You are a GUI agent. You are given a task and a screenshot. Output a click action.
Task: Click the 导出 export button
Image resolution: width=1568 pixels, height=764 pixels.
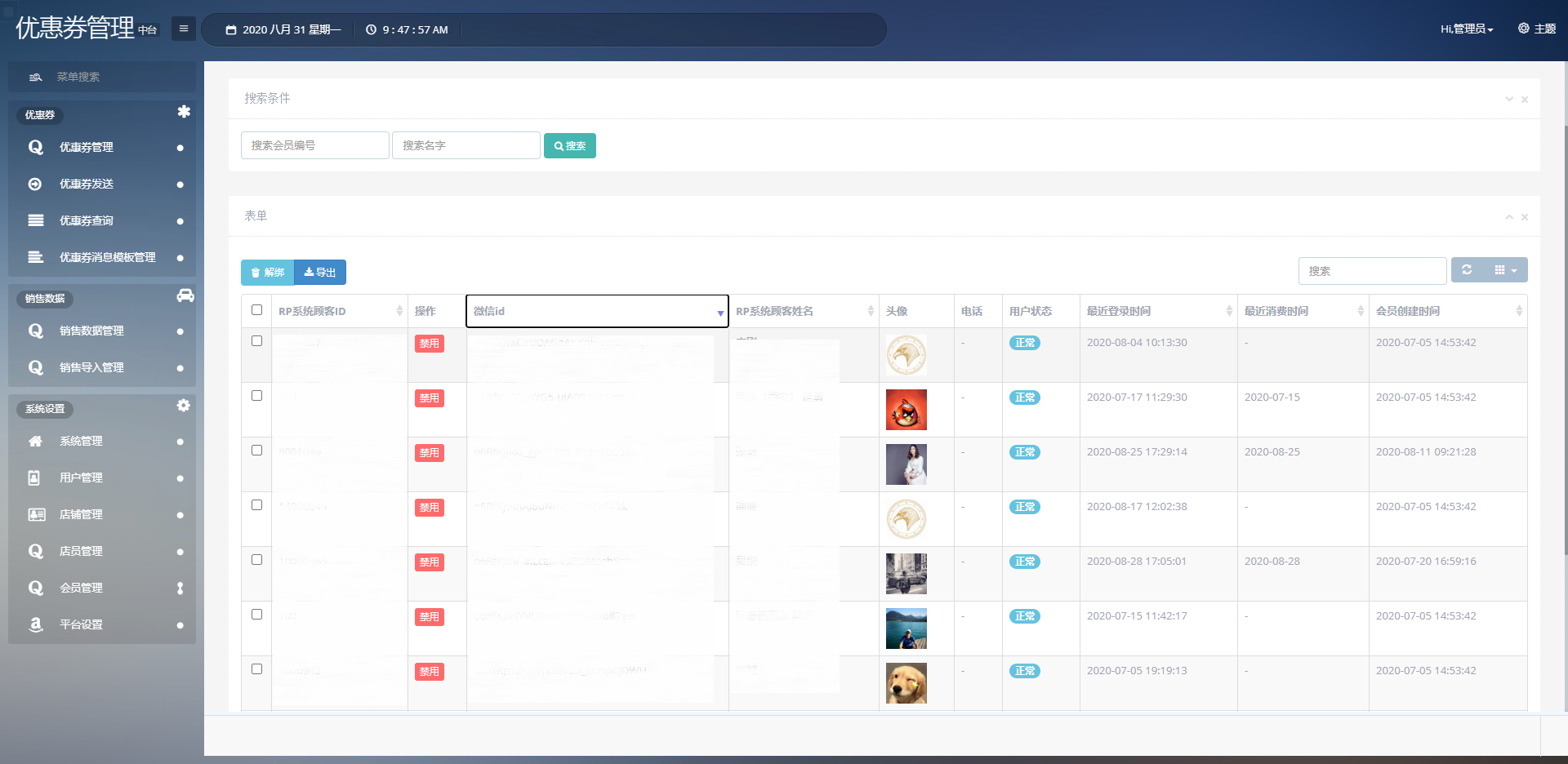point(320,273)
